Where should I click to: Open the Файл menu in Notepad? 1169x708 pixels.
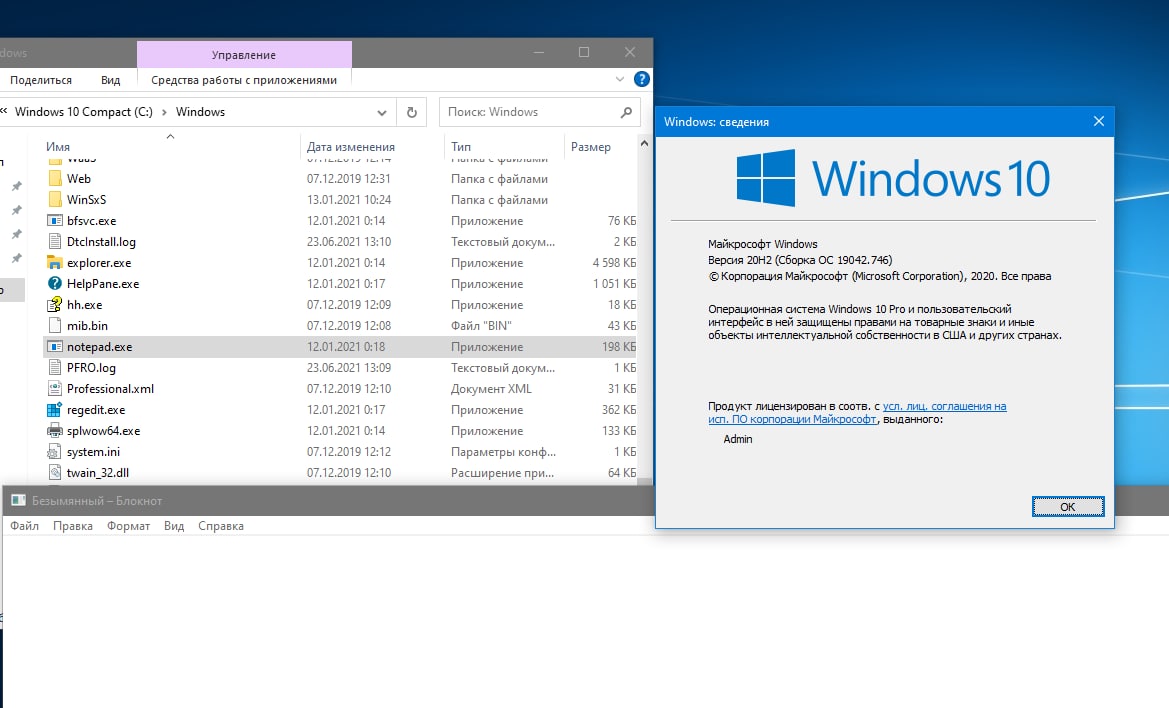[x=24, y=526]
